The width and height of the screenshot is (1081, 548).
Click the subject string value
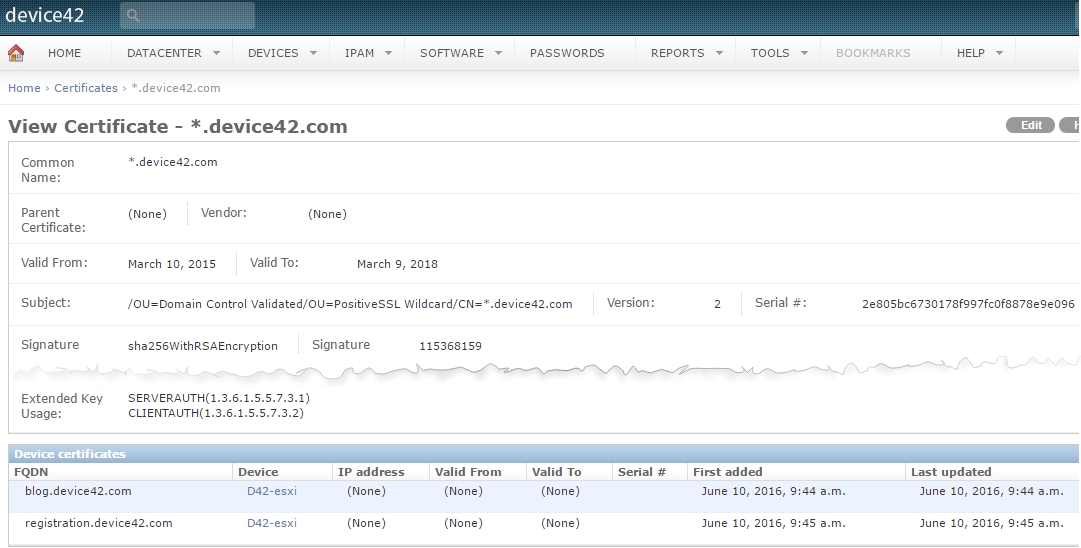pyautogui.click(x=350, y=304)
